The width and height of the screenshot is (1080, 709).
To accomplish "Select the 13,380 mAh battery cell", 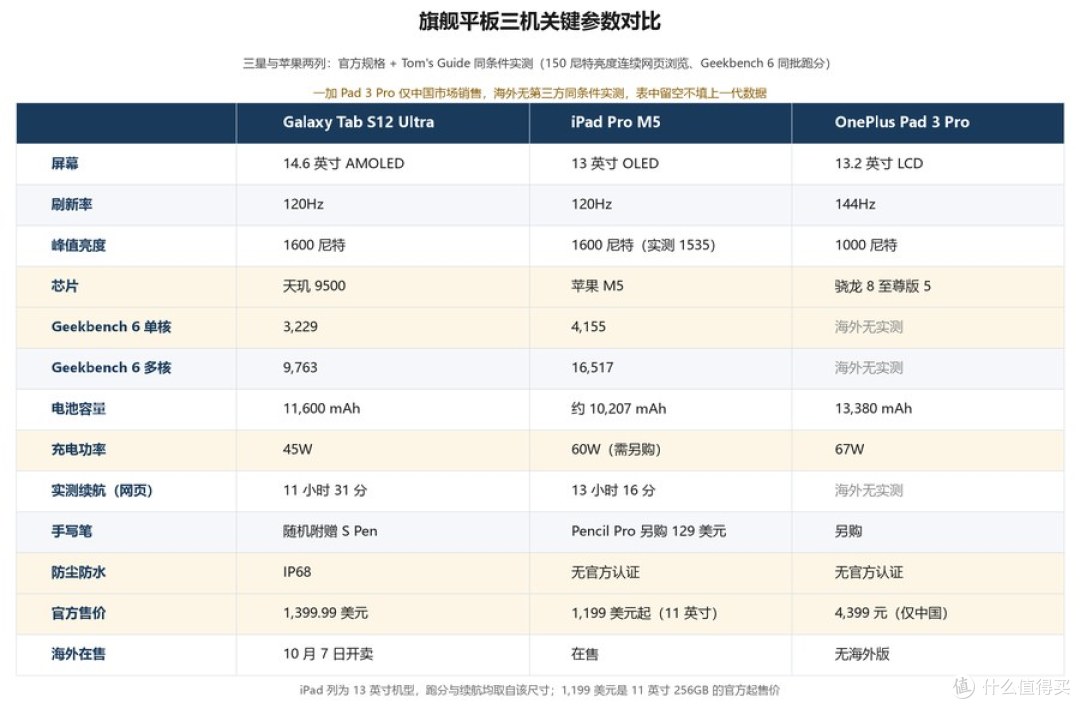I will coord(873,409).
